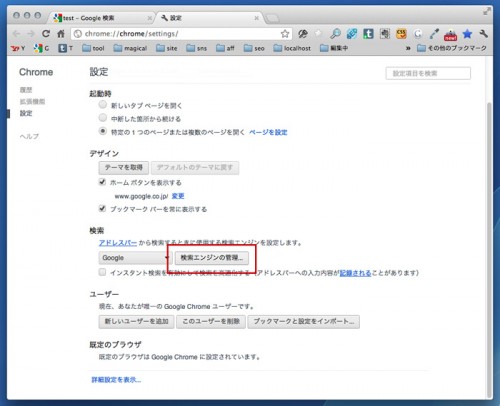The width and height of the screenshot is (500, 406).
Task: Open the Yahoo 'Y' bookmark
Action: (x=18, y=48)
